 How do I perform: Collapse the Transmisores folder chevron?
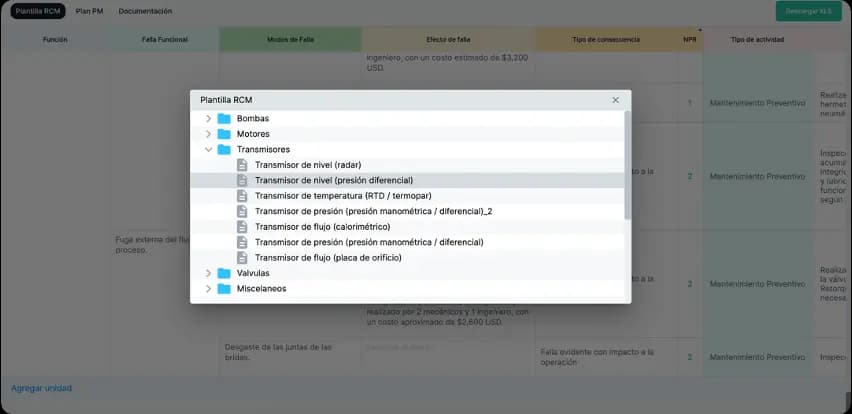pyautogui.click(x=208, y=149)
